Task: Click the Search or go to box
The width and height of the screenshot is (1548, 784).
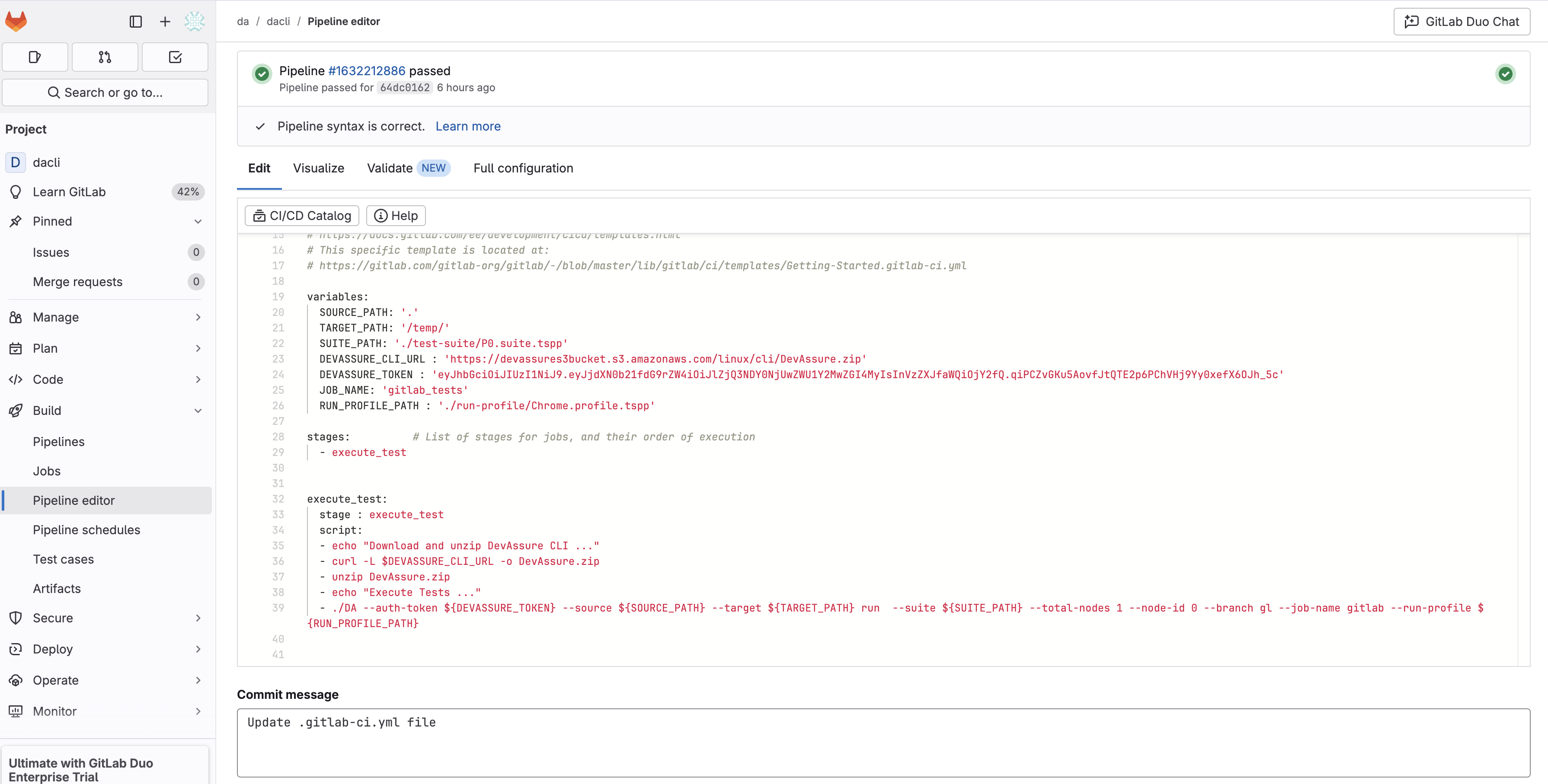Action: coord(105,92)
